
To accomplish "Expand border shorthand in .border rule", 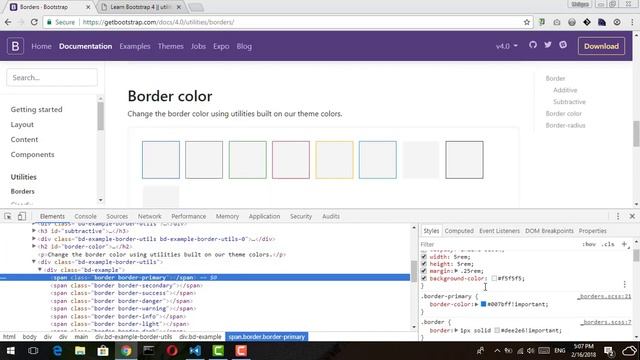I will (x=456, y=330).
